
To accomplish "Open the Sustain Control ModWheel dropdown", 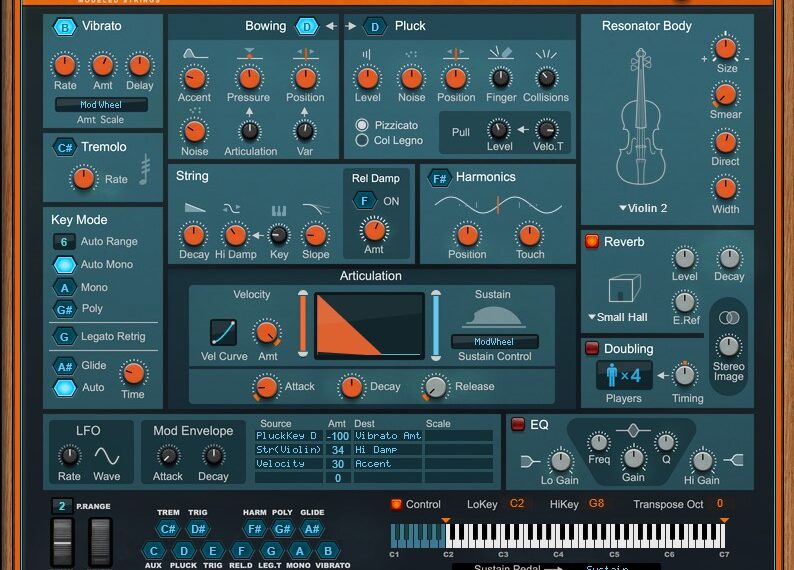I will pos(494,342).
